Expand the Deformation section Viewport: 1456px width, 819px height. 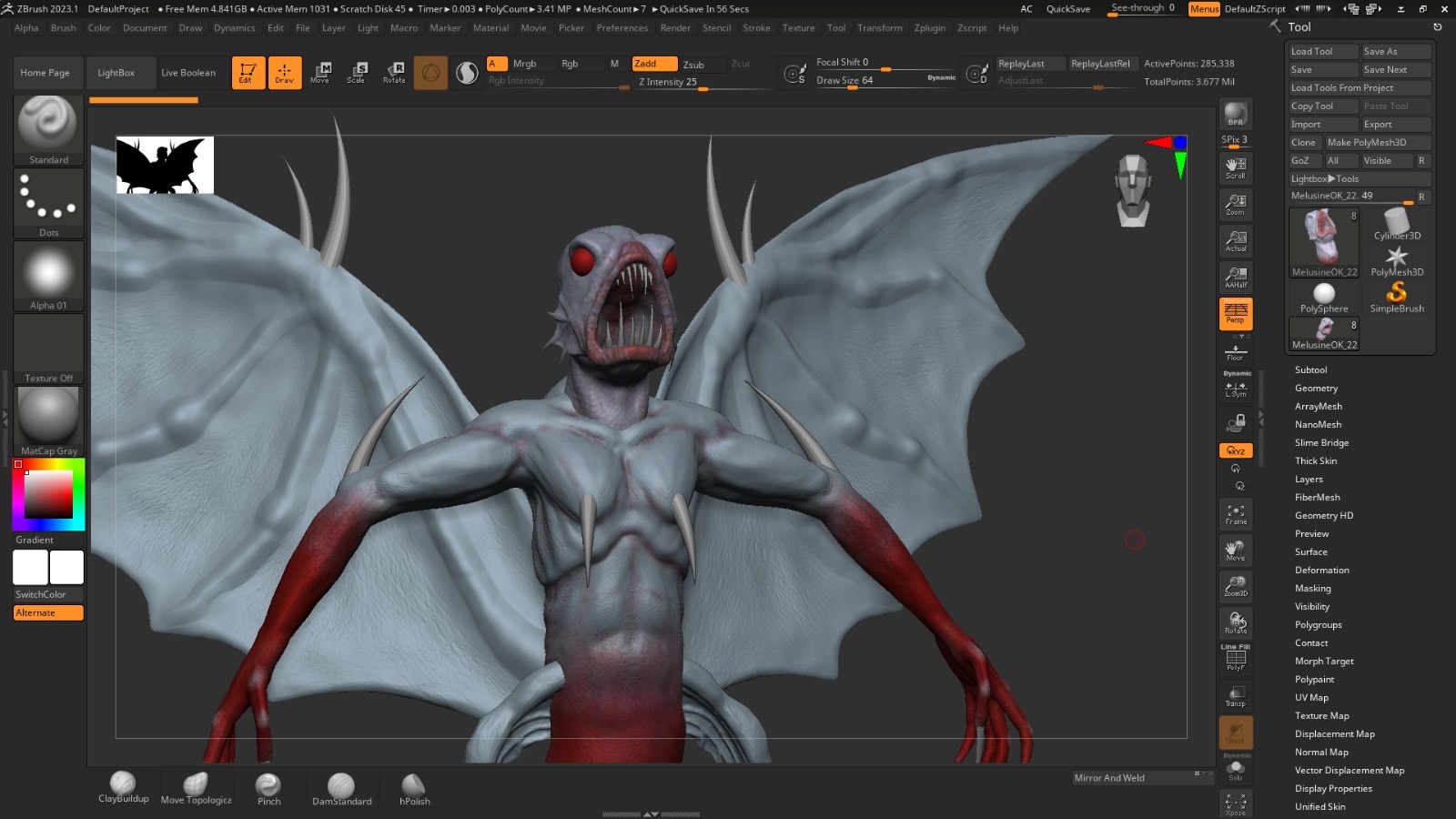click(x=1321, y=571)
